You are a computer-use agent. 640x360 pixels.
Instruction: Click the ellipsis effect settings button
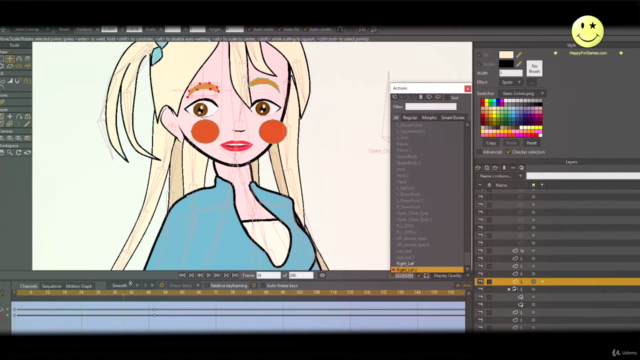532,82
